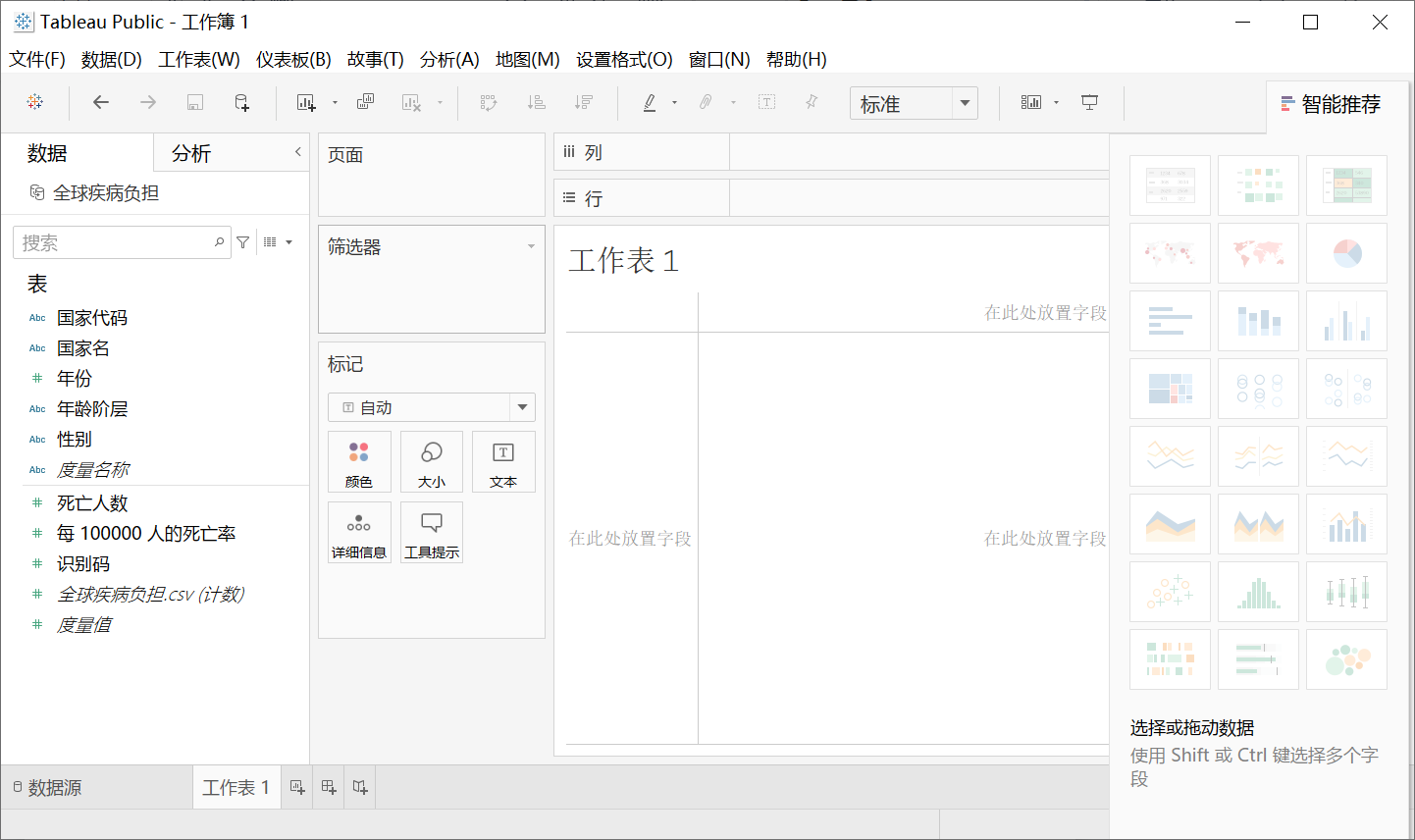The width and height of the screenshot is (1415, 840).
Task: Click the group members paperclip icon
Action: 706,102
